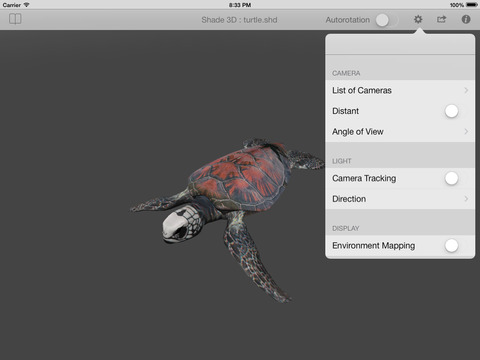
Task: Tap the Wi-Fi status icon
Action: pos(26,5)
